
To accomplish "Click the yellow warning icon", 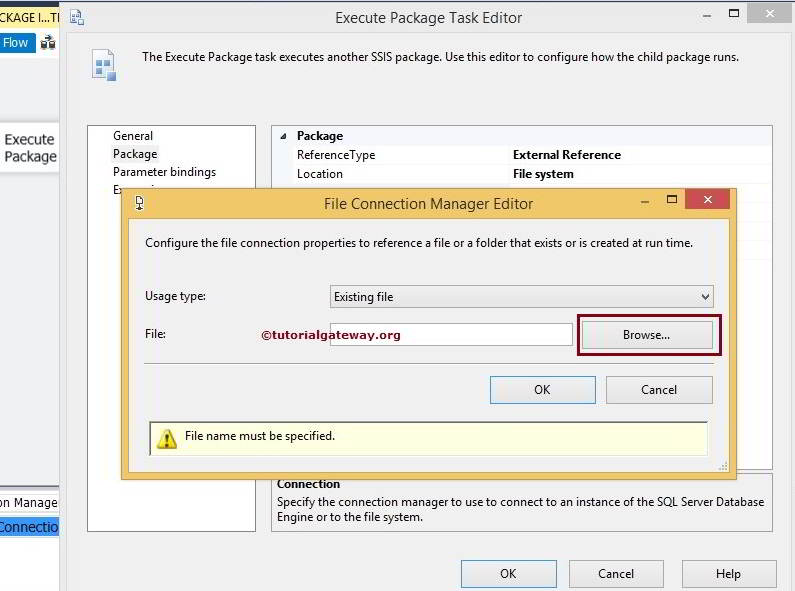I will point(167,438).
